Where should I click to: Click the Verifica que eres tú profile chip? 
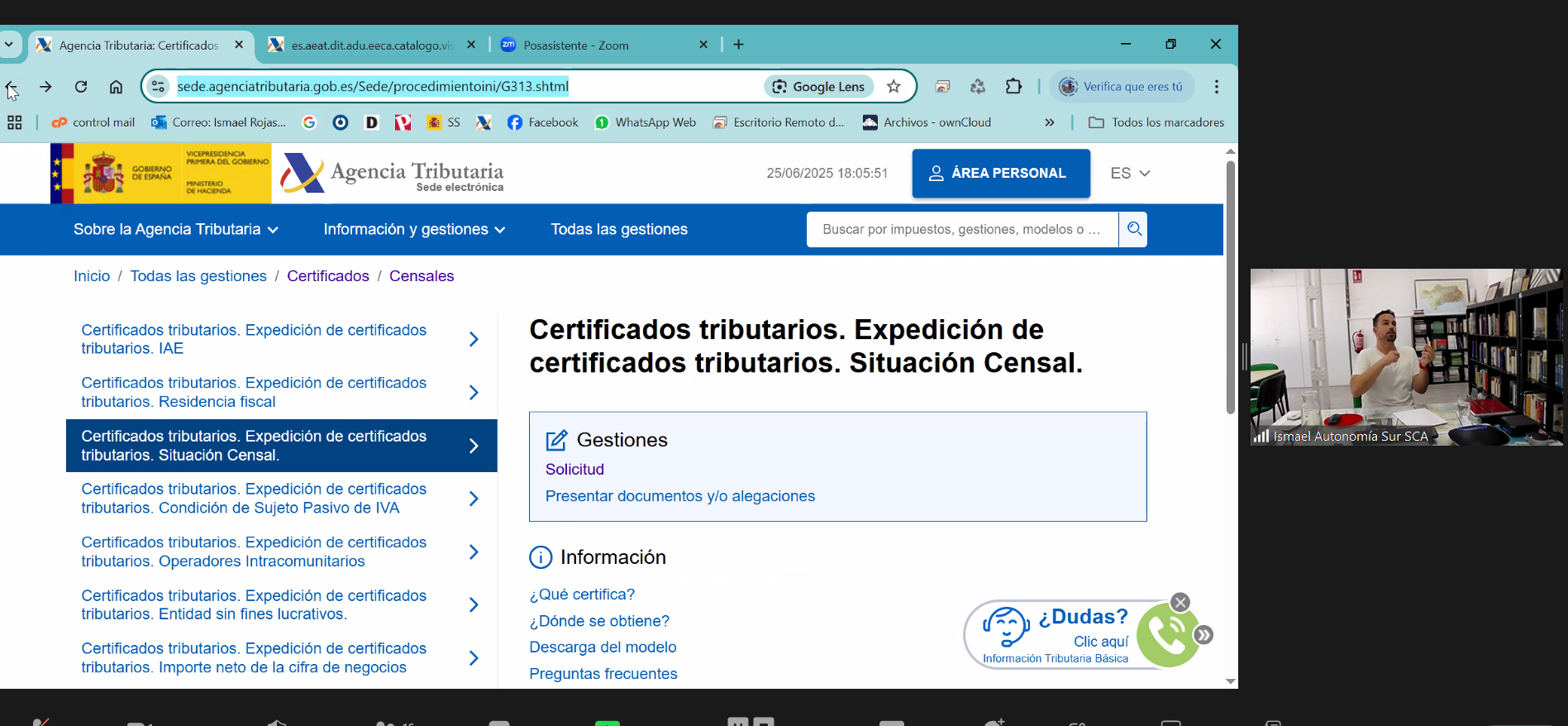[x=1122, y=86]
